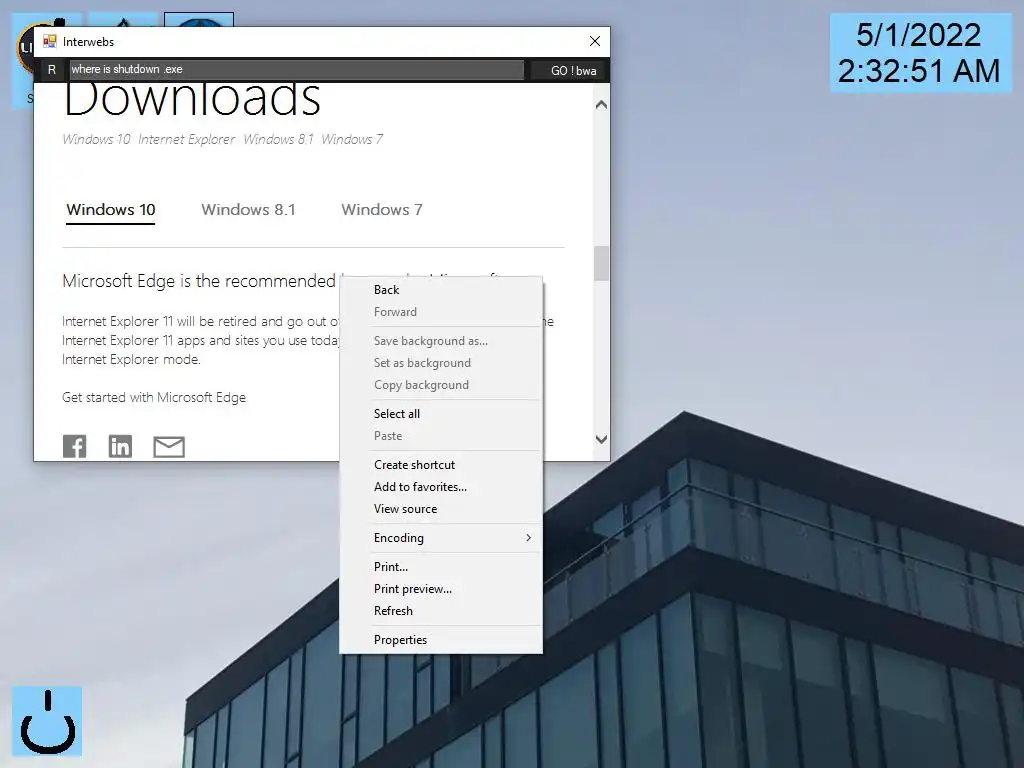Focus the address bar with 'where is shutdown .exe'
The height and width of the screenshot is (768, 1024).
(296, 69)
